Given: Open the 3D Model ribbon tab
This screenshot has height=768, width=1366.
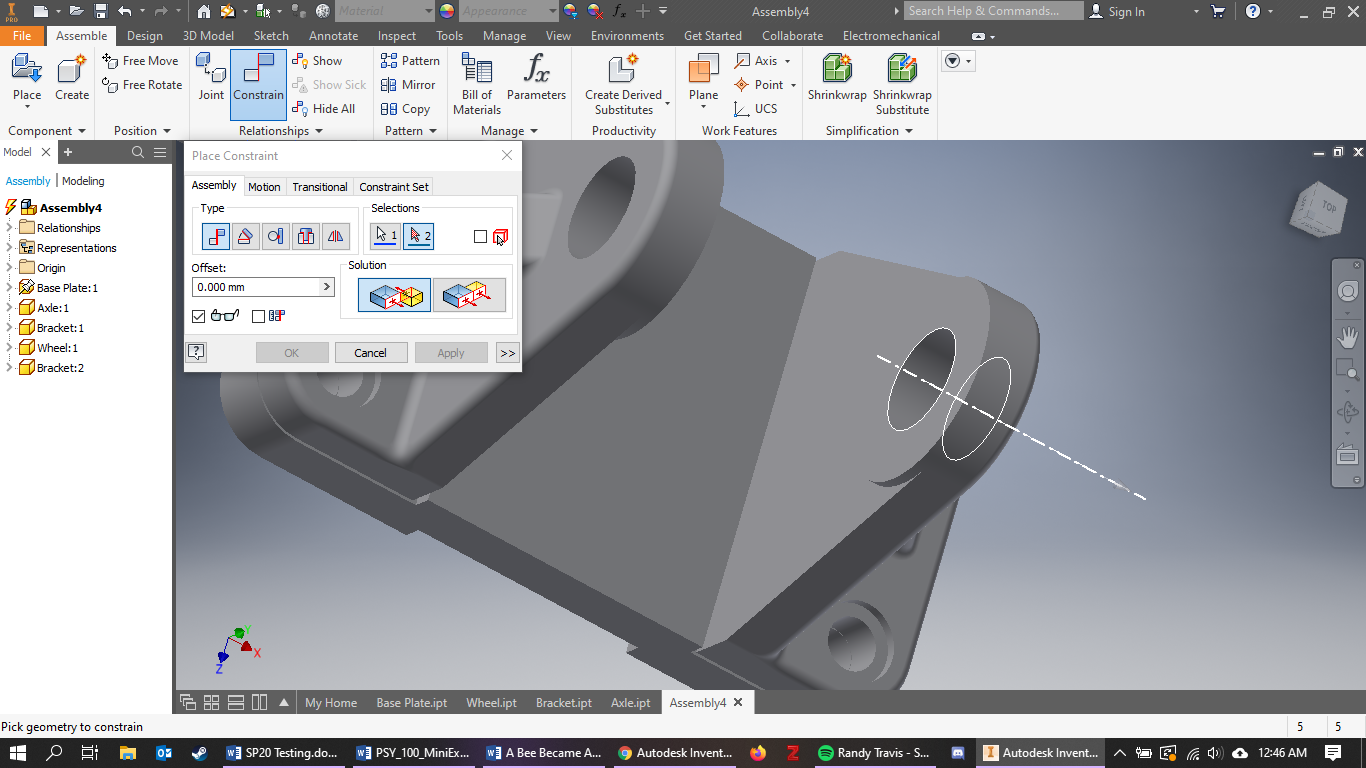Looking at the screenshot, I should (x=208, y=36).
